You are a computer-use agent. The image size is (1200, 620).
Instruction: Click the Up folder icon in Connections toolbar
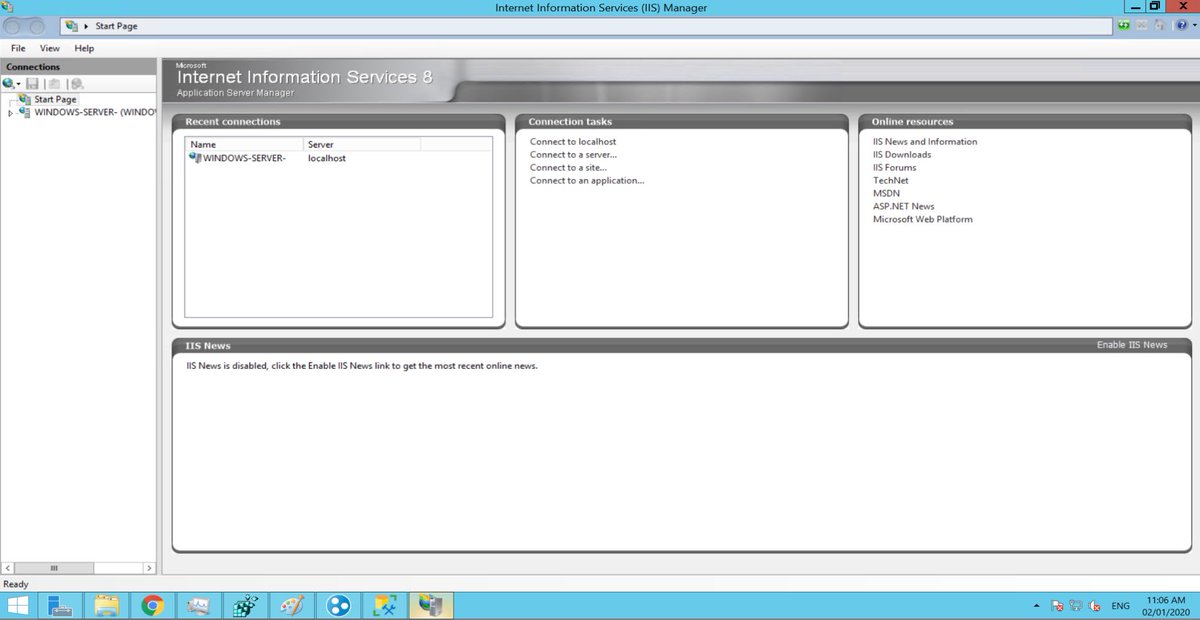(55, 84)
